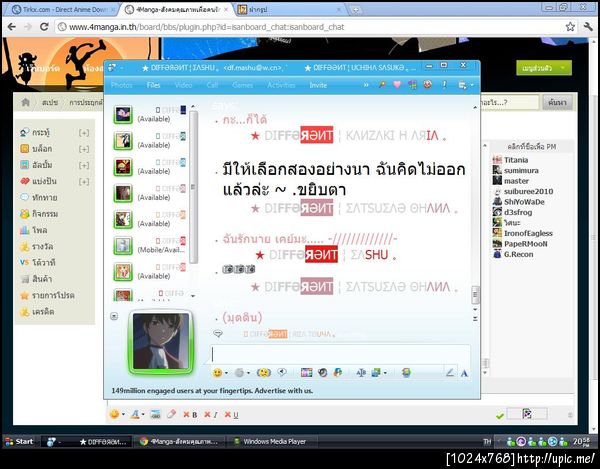The height and width of the screenshot is (469, 600).
Task: Expand the อัลบั้ม sidebar section plus
Action: [x=84, y=165]
